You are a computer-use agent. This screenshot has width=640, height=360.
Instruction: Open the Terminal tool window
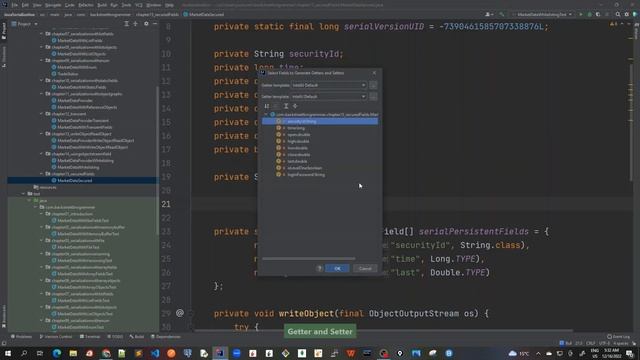point(90,337)
